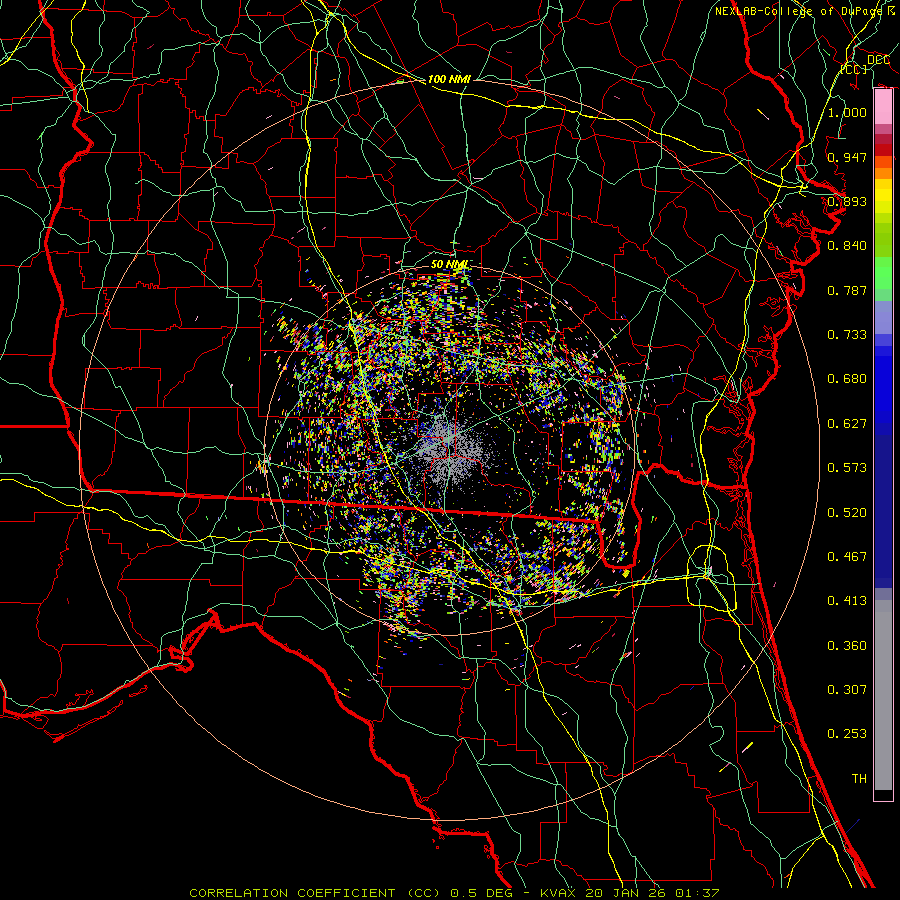Click the 0.413 legend value
Screen dimensions: 900x900
pos(847,601)
